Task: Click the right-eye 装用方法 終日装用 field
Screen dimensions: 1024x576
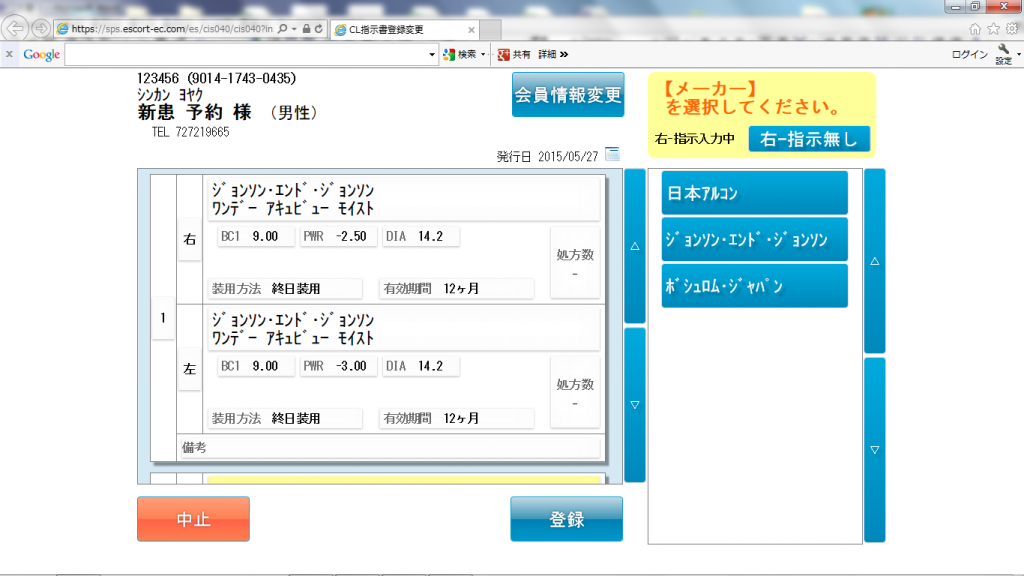Action: 285,289
